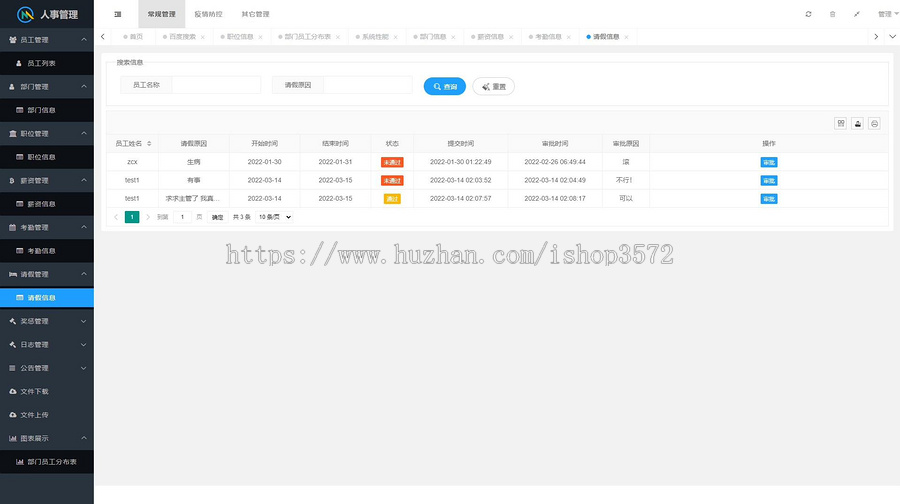This screenshot has width=900, height=504.
Task: Open 部门信息 in sidebar
Action: pos(46,110)
